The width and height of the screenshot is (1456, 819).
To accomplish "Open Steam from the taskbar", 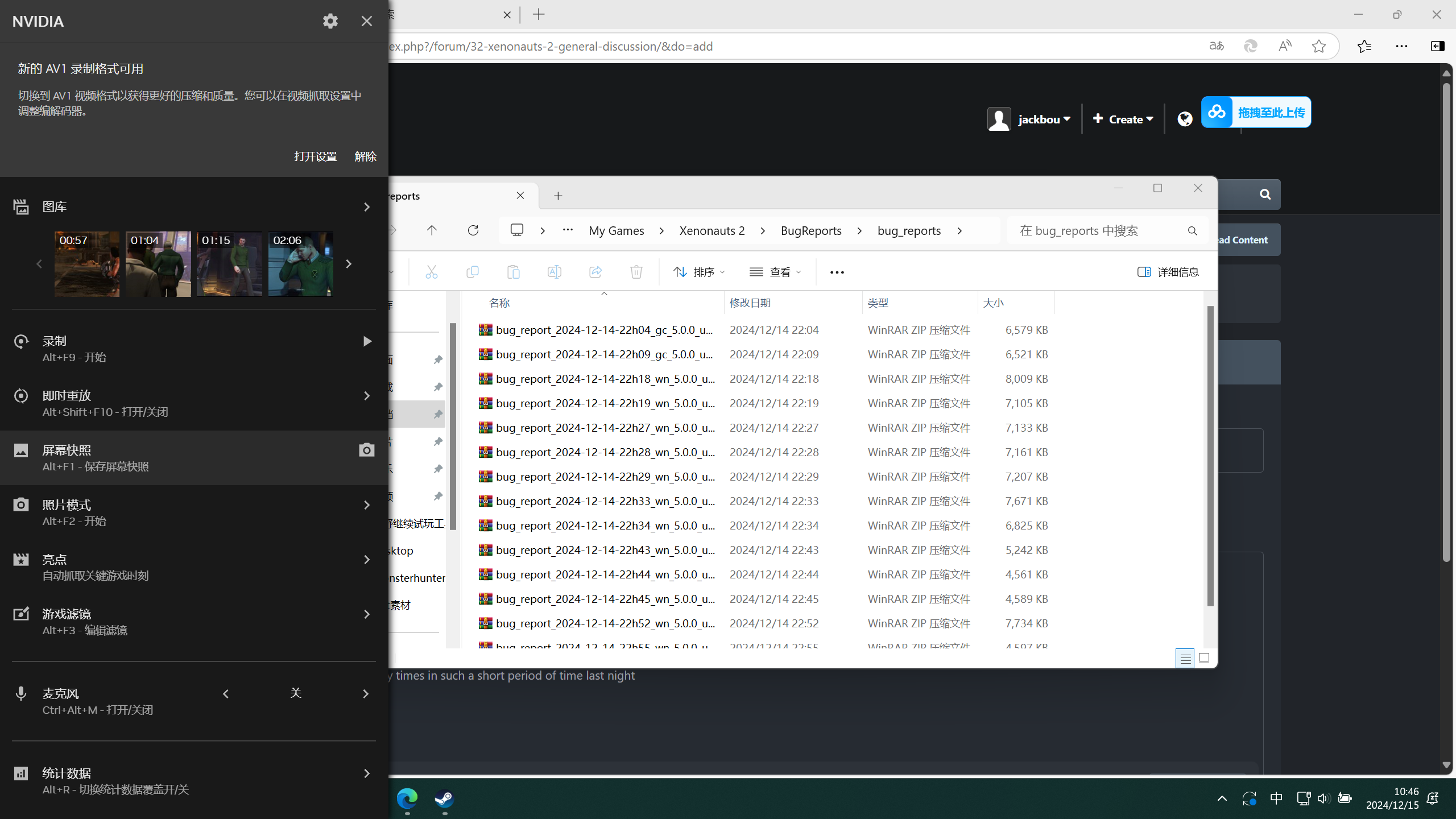I will coord(444,799).
